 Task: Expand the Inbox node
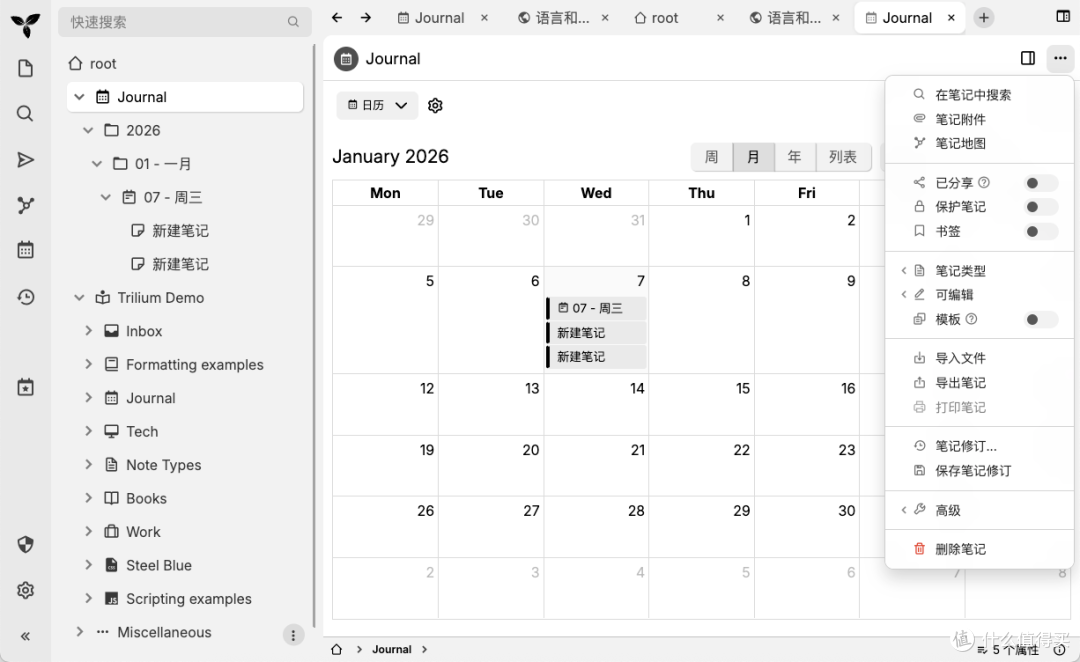pyautogui.click(x=88, y=331)
